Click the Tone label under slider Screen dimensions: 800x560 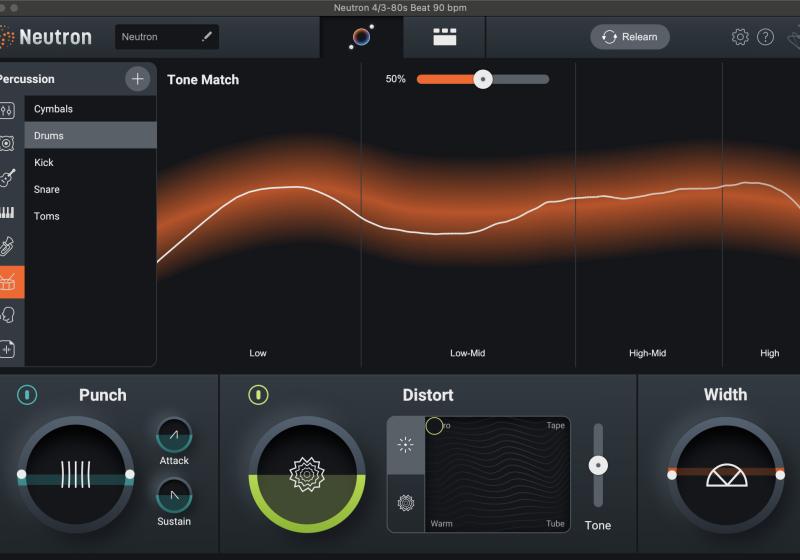coord(597,525)
